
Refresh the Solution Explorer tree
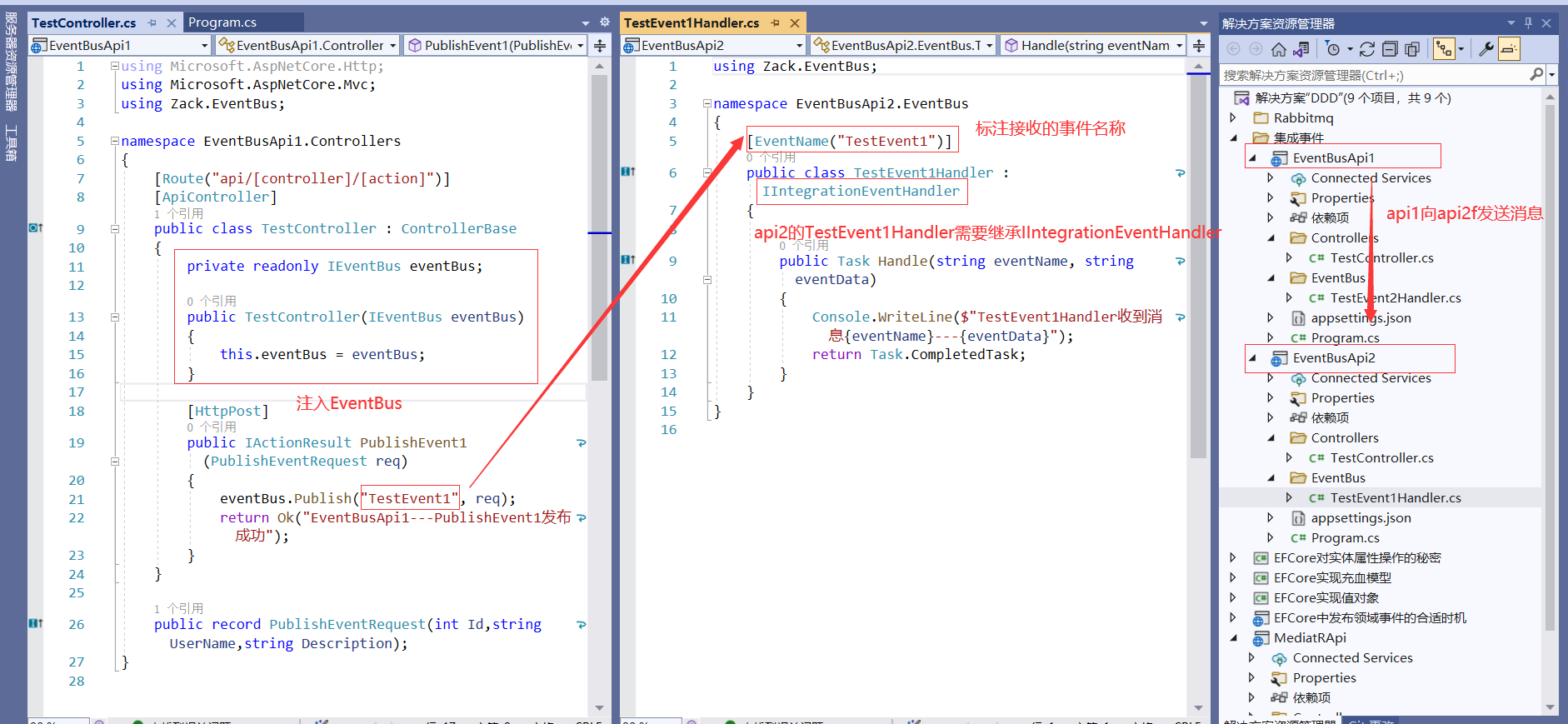[x=1367, y=49]
